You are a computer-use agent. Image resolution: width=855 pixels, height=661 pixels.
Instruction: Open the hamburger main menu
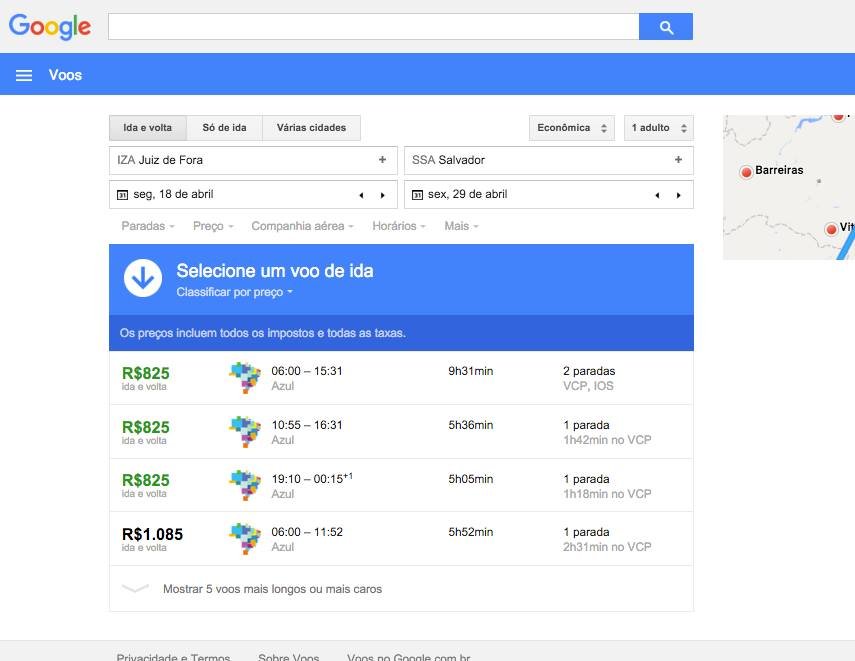coord(24,75)
